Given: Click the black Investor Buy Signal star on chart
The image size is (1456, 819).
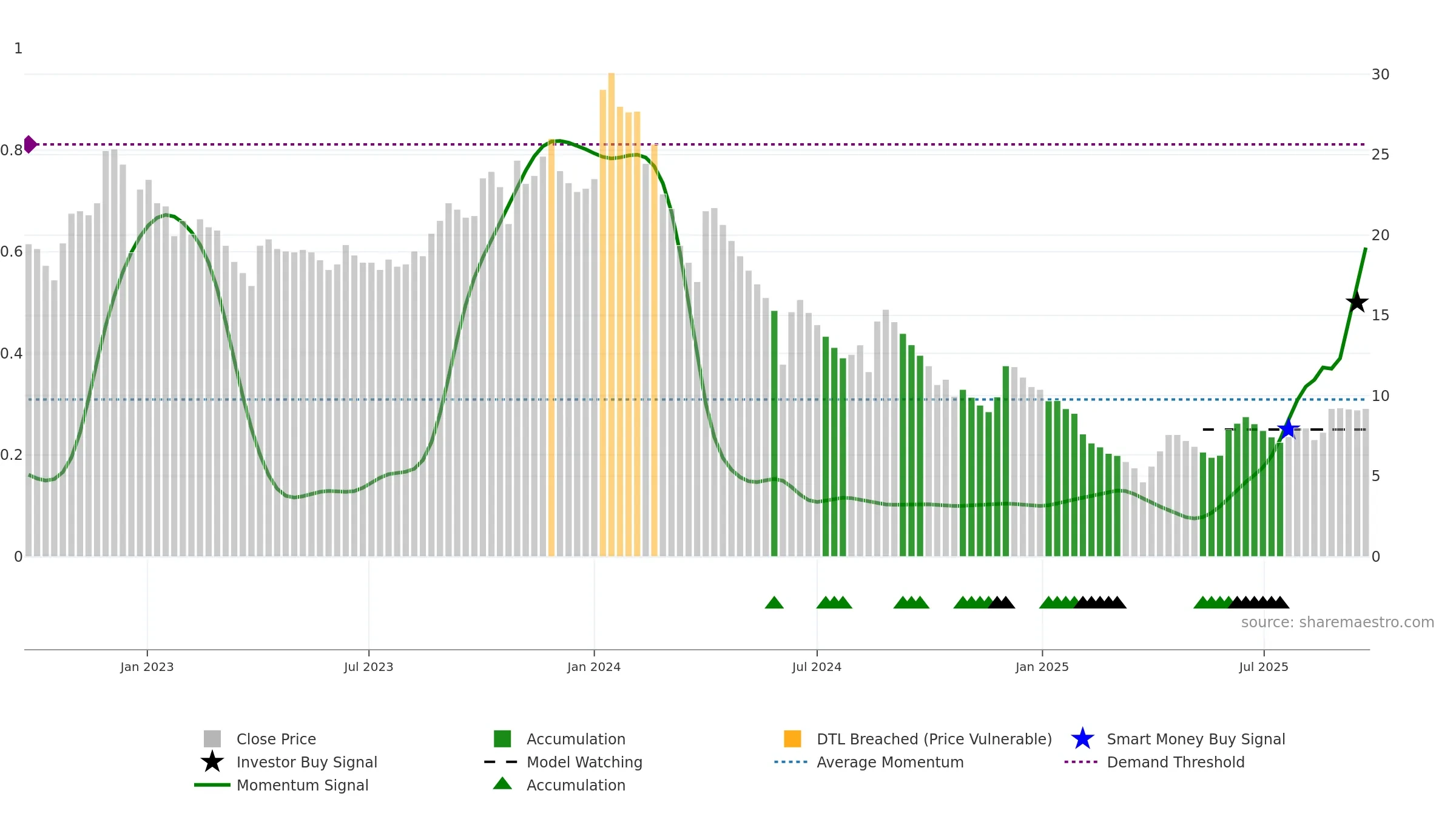Looking at the screenshot, I should (x=1357, y=302).
